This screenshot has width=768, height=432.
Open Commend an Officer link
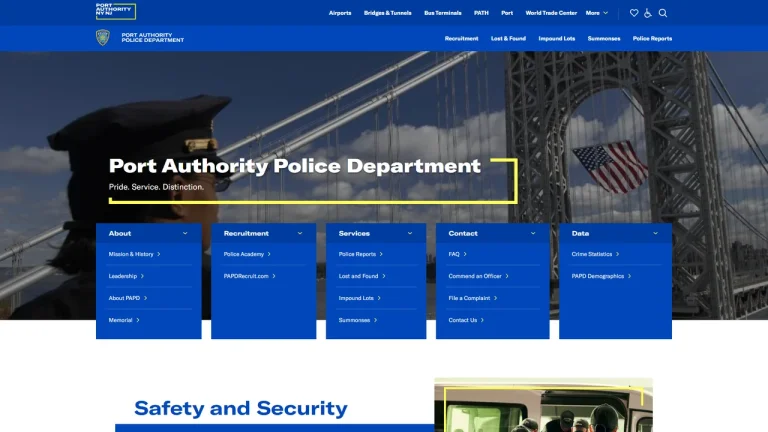[x=479, y=276]
